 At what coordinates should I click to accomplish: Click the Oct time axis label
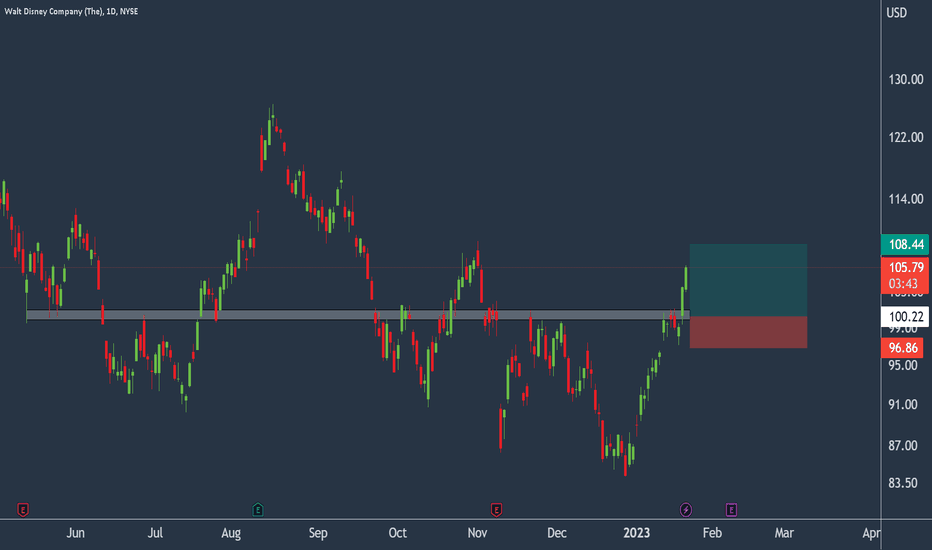[398, 533]
